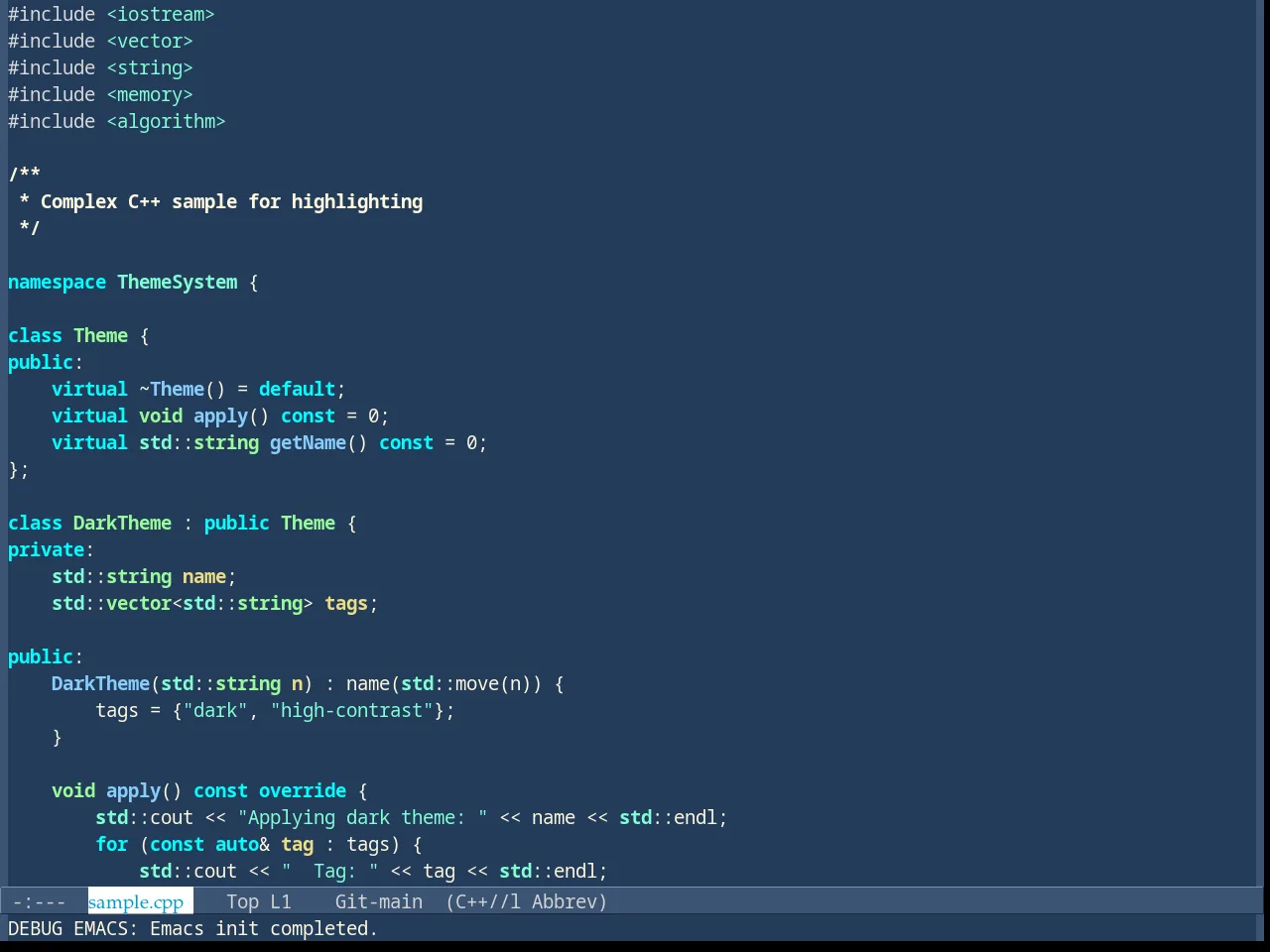1270x952 pixels.
Task: Click 'public Theme' base class specifier
Action: (270, 524)
